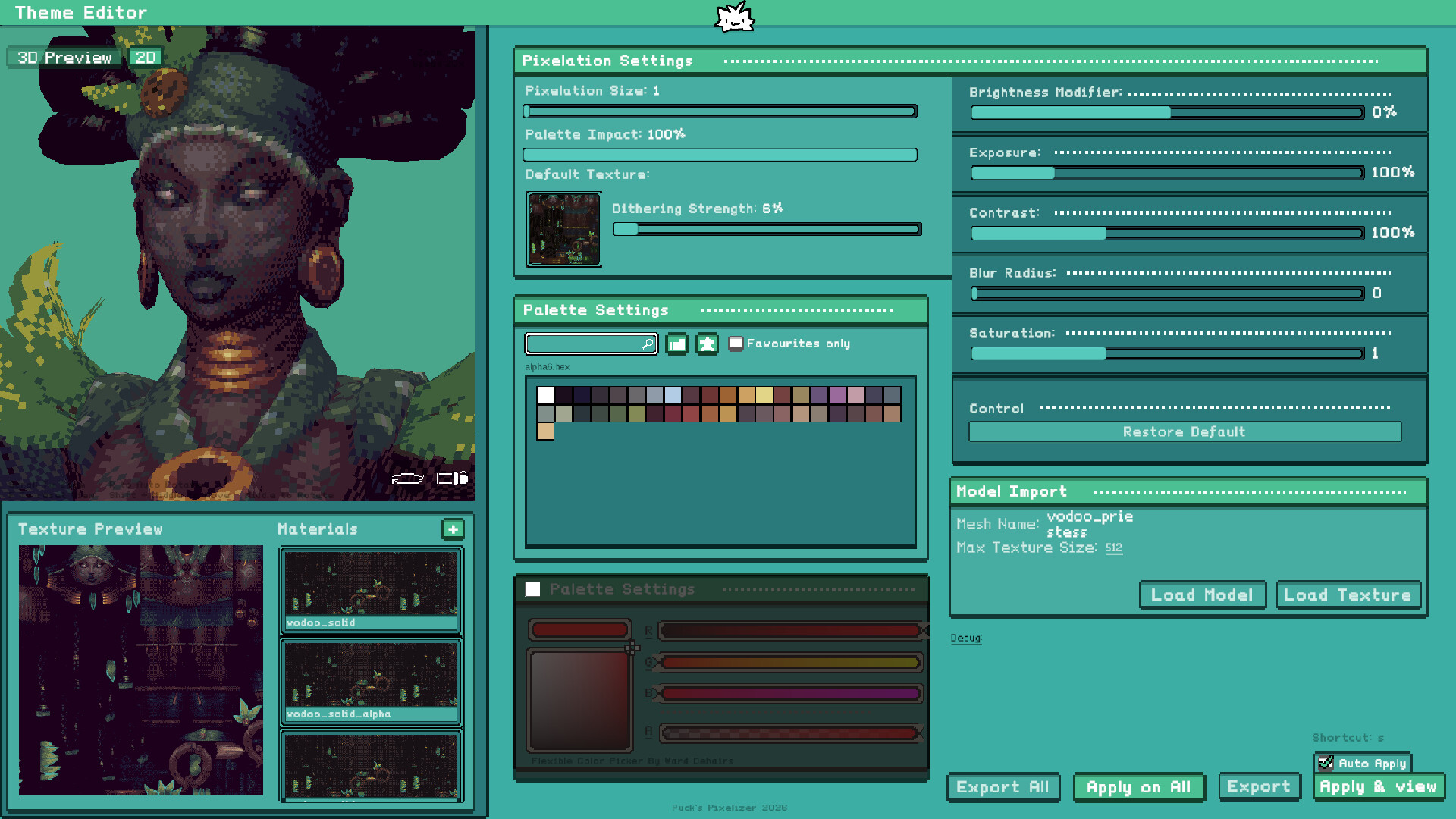Screen dimensions: 1456x819
Task: Click the Load Model button
Action: point(1202,595)
